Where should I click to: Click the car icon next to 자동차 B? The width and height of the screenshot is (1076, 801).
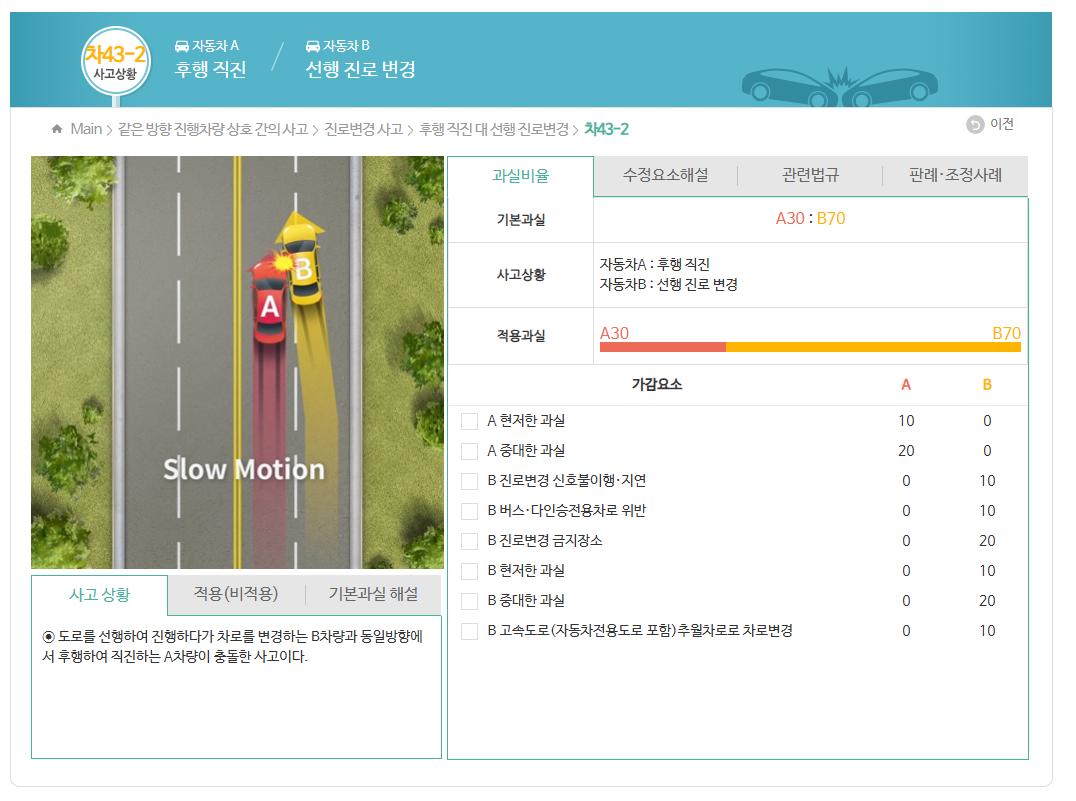coord(312,46)
